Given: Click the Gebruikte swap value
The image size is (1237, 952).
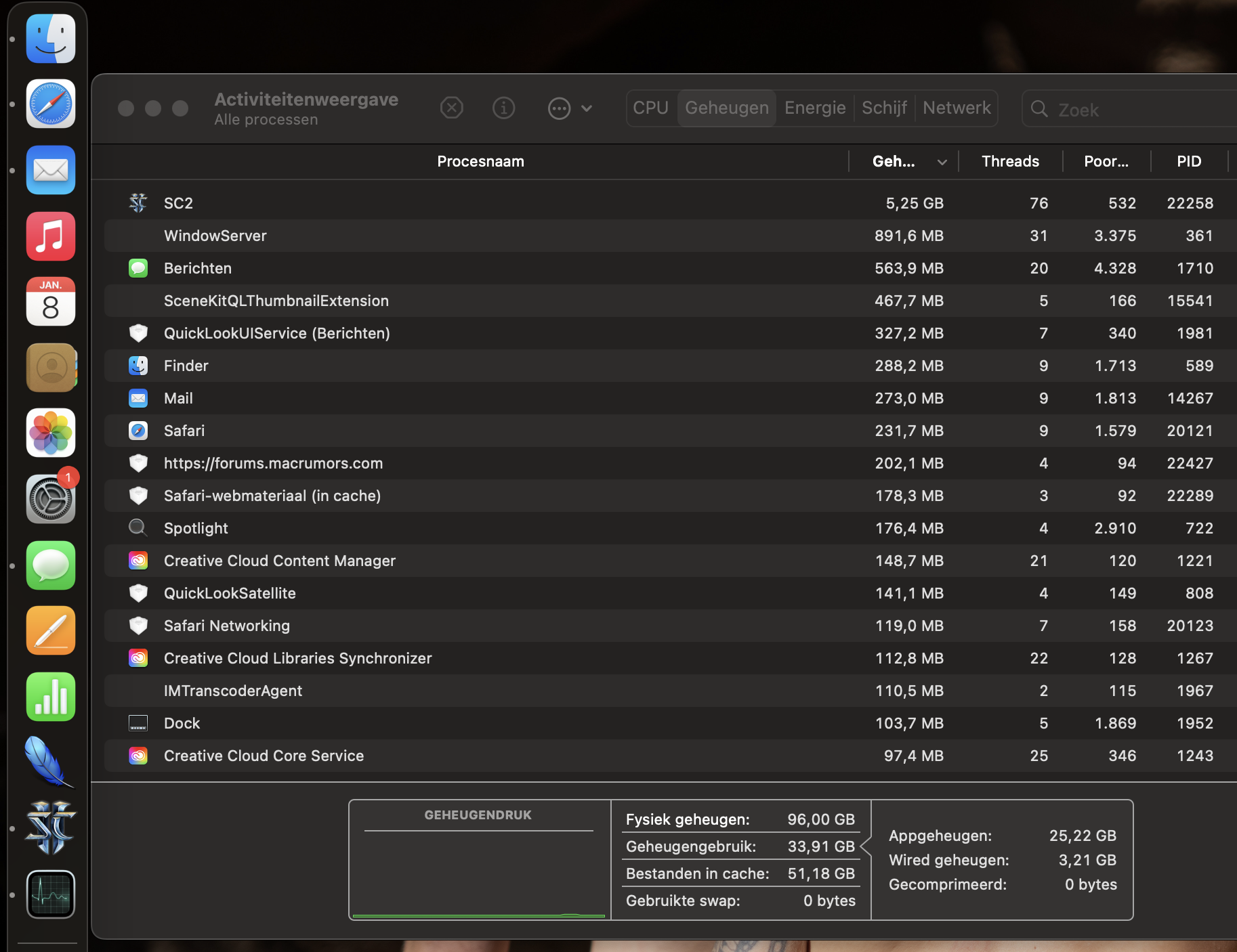Looking at the screenshot, I should (x=829, y=901).
